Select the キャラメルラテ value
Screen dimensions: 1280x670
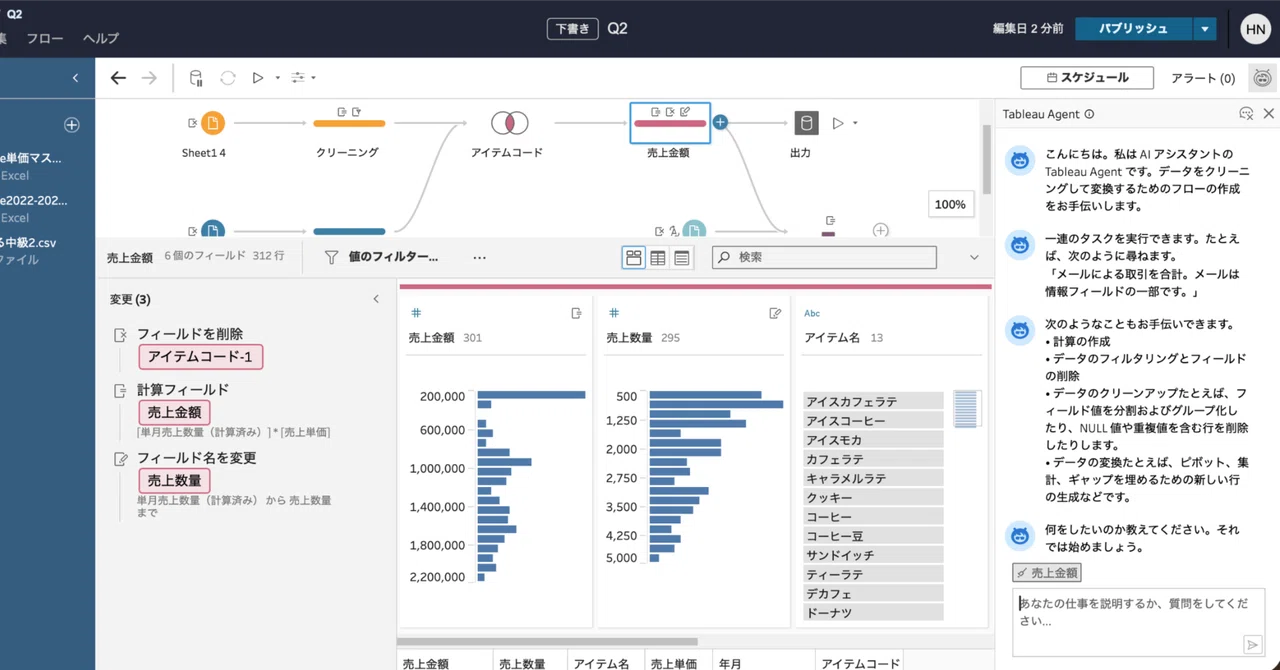click(873, 478)
